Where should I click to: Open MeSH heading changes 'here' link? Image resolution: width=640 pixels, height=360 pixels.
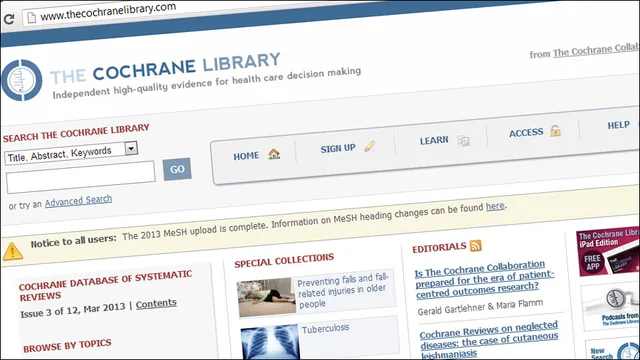(x=495, y=207)
